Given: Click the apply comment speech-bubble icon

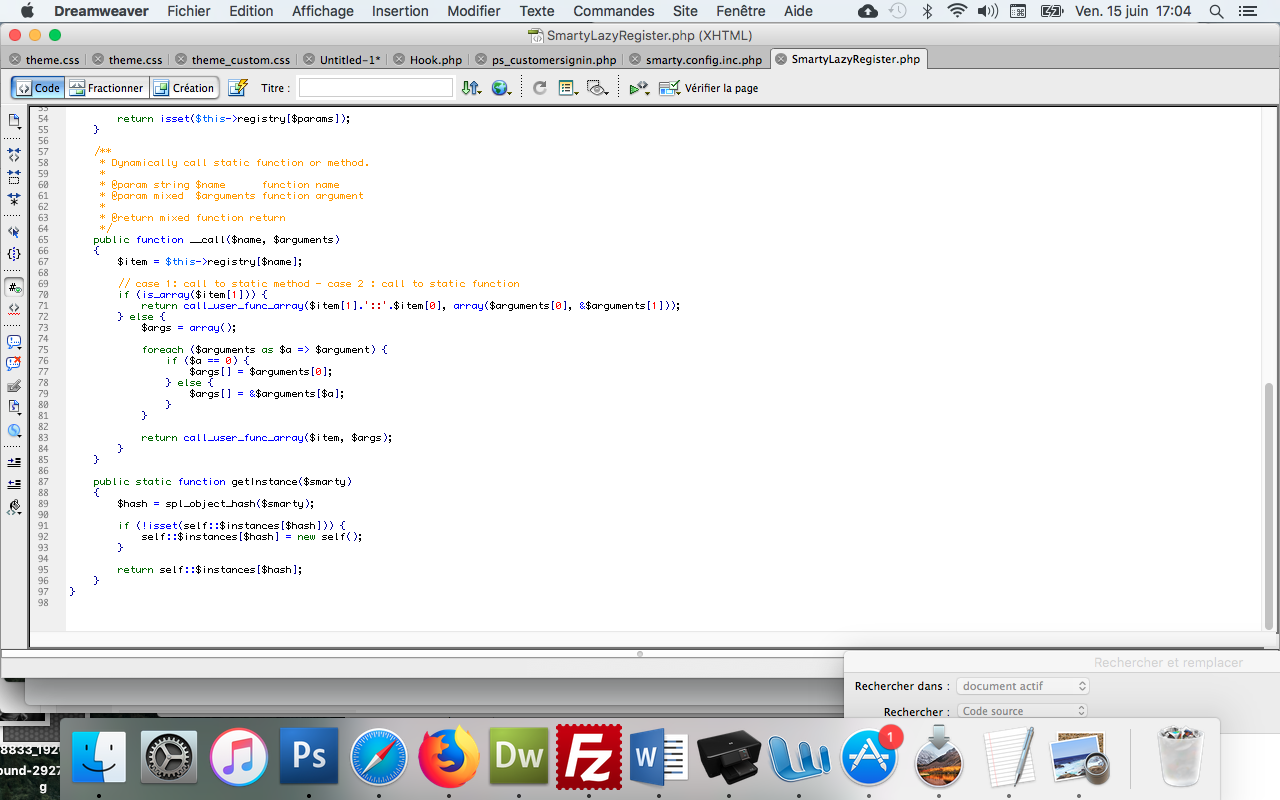Looking at the screenshot, I should [14, 342].
